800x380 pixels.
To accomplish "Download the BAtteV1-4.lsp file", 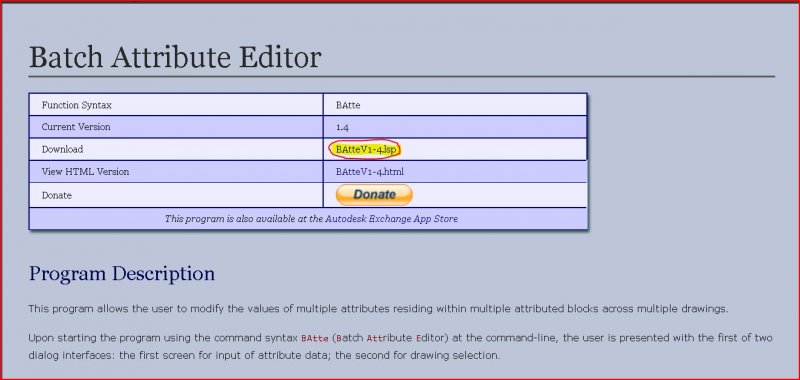I will [366, 149].
